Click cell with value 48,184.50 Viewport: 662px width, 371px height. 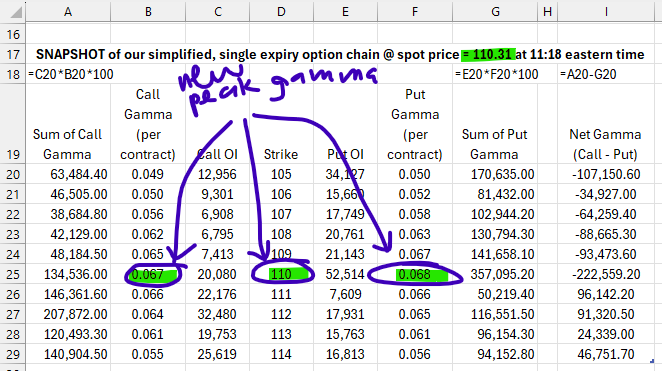(x=79, y=254)
